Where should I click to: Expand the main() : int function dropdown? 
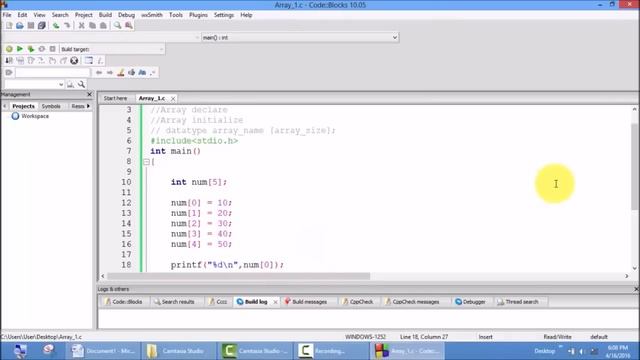pyautogui.click(x=395, y=38)
